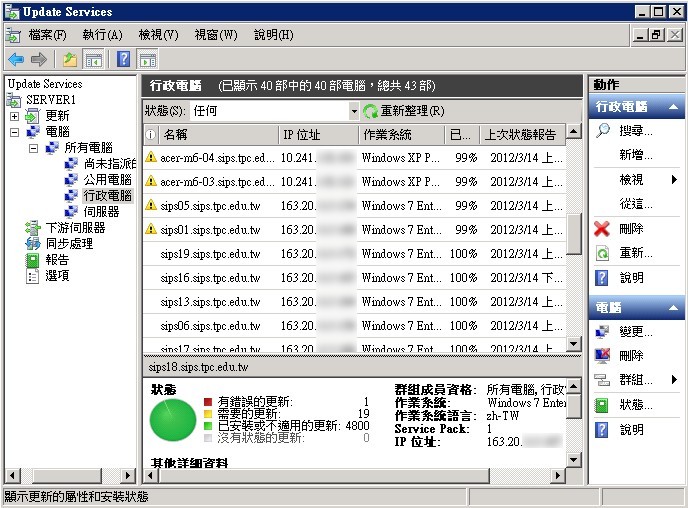The image size is (688, 508).
Task: Click the Back arrow toolbar icon
Action: (16, 59)
